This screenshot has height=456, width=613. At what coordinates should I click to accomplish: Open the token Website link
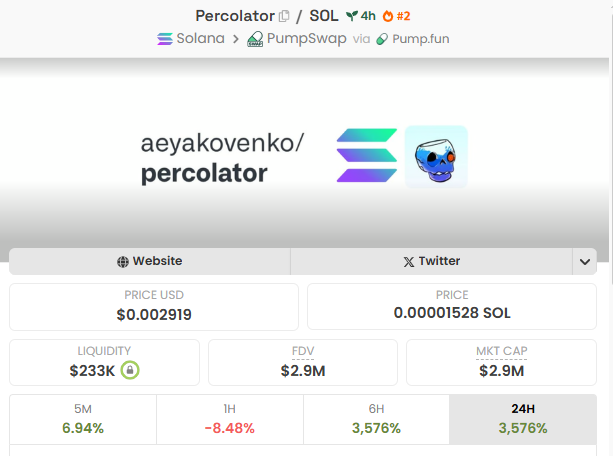coord(150,261)
